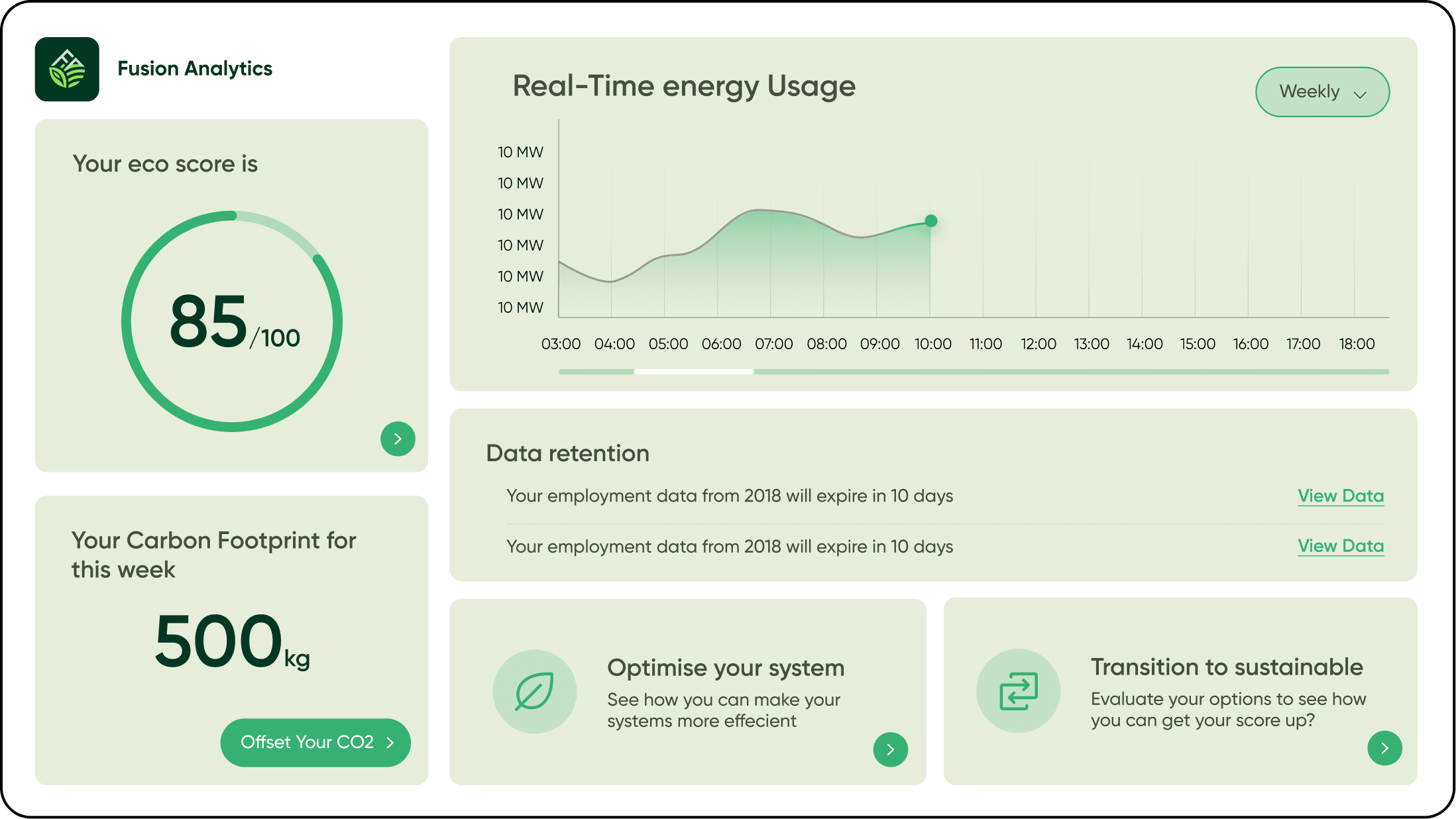Select the 10:00 time label on chart

pos(932,344)
